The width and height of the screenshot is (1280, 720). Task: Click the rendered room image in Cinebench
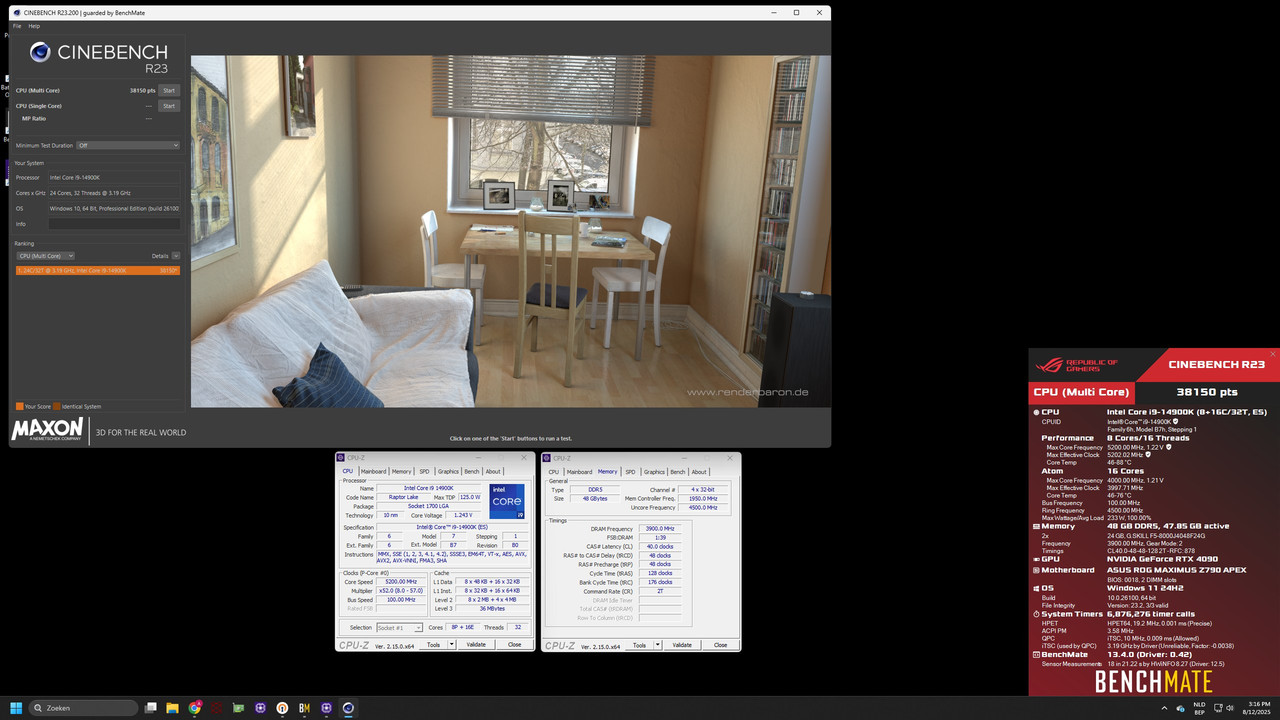pos(510,231)
